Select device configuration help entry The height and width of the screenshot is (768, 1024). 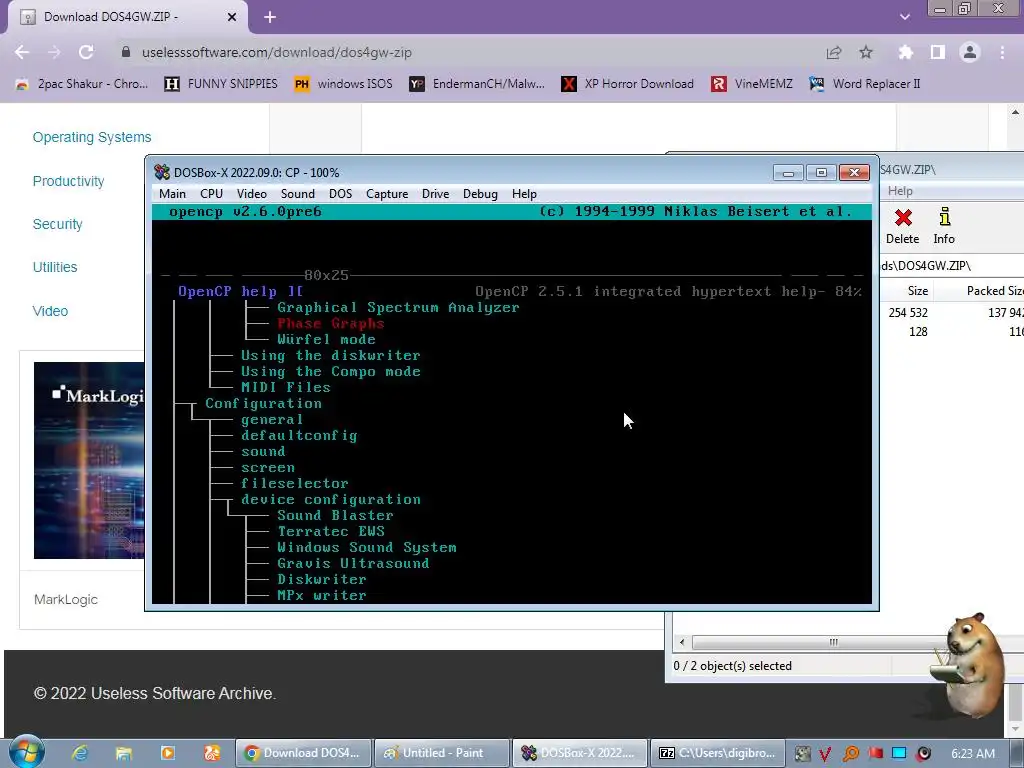point(330,500)
